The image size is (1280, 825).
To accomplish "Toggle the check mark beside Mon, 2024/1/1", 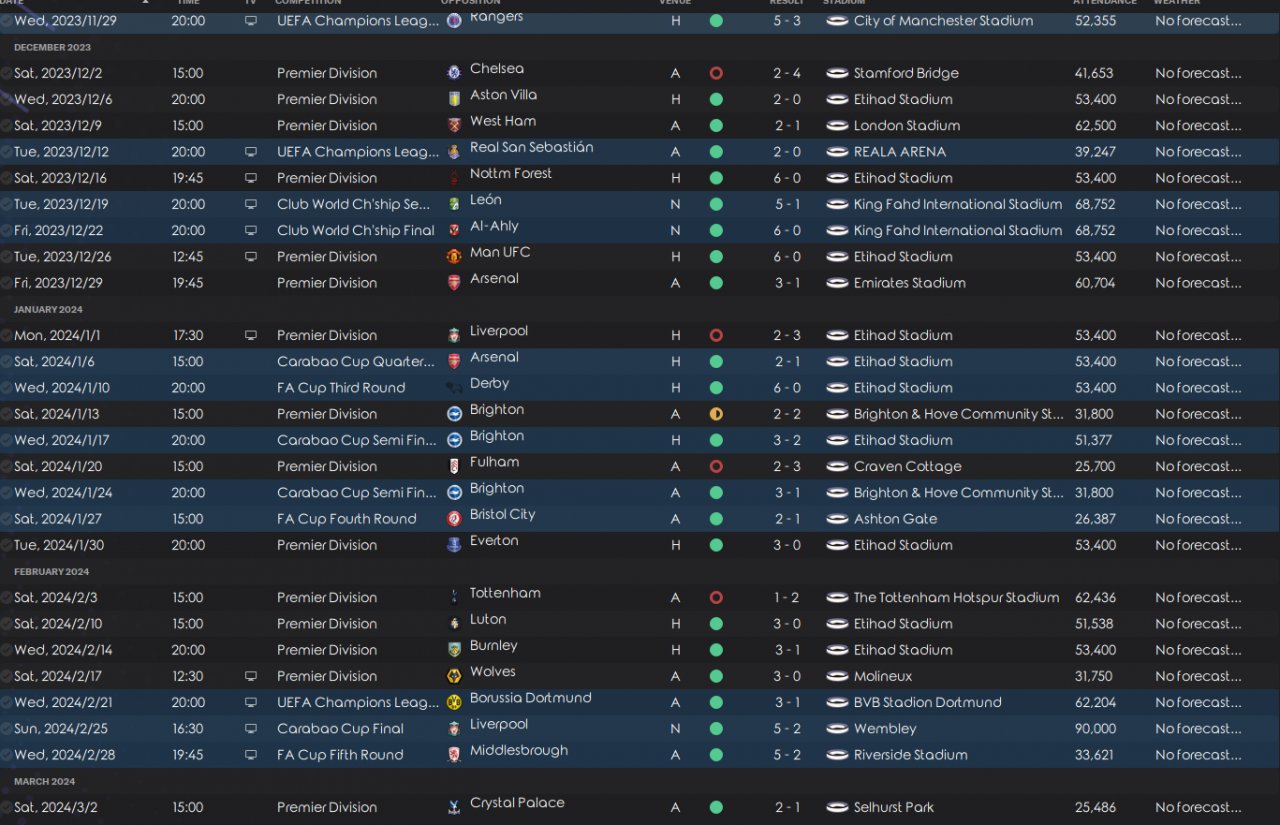I will point(7,335).
